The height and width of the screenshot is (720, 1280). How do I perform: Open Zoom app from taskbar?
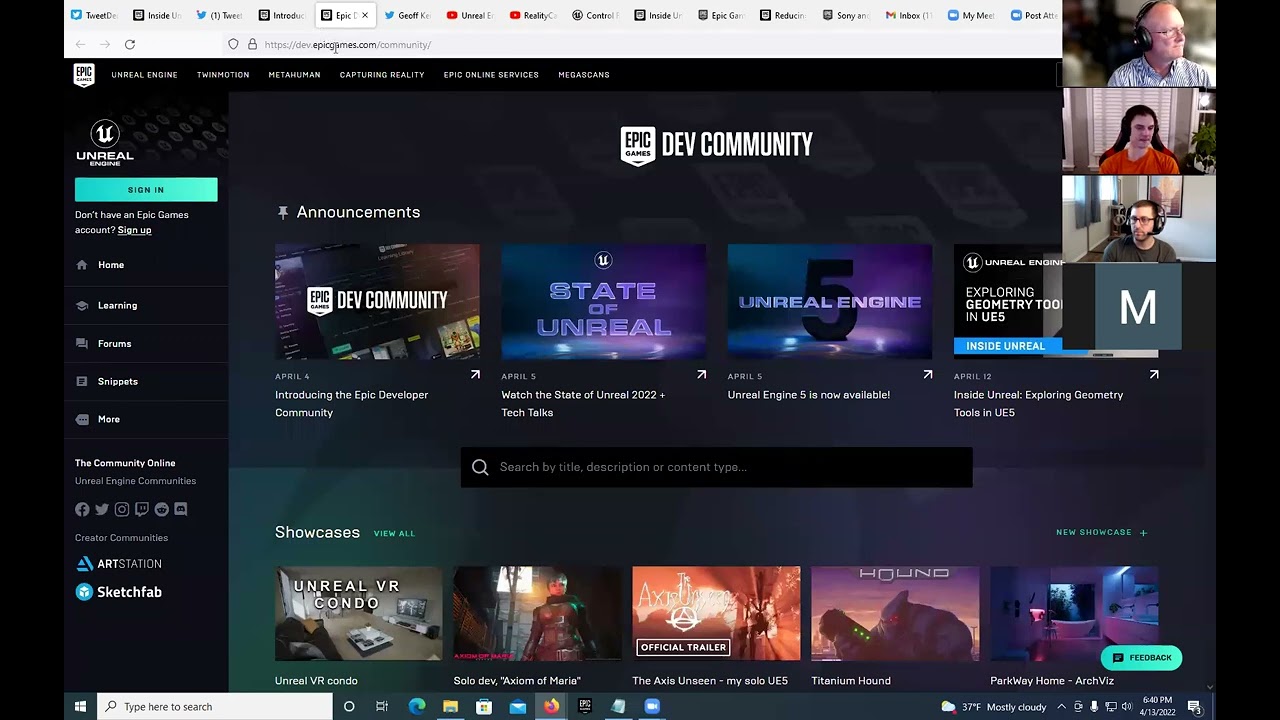[x=652, y=706]
